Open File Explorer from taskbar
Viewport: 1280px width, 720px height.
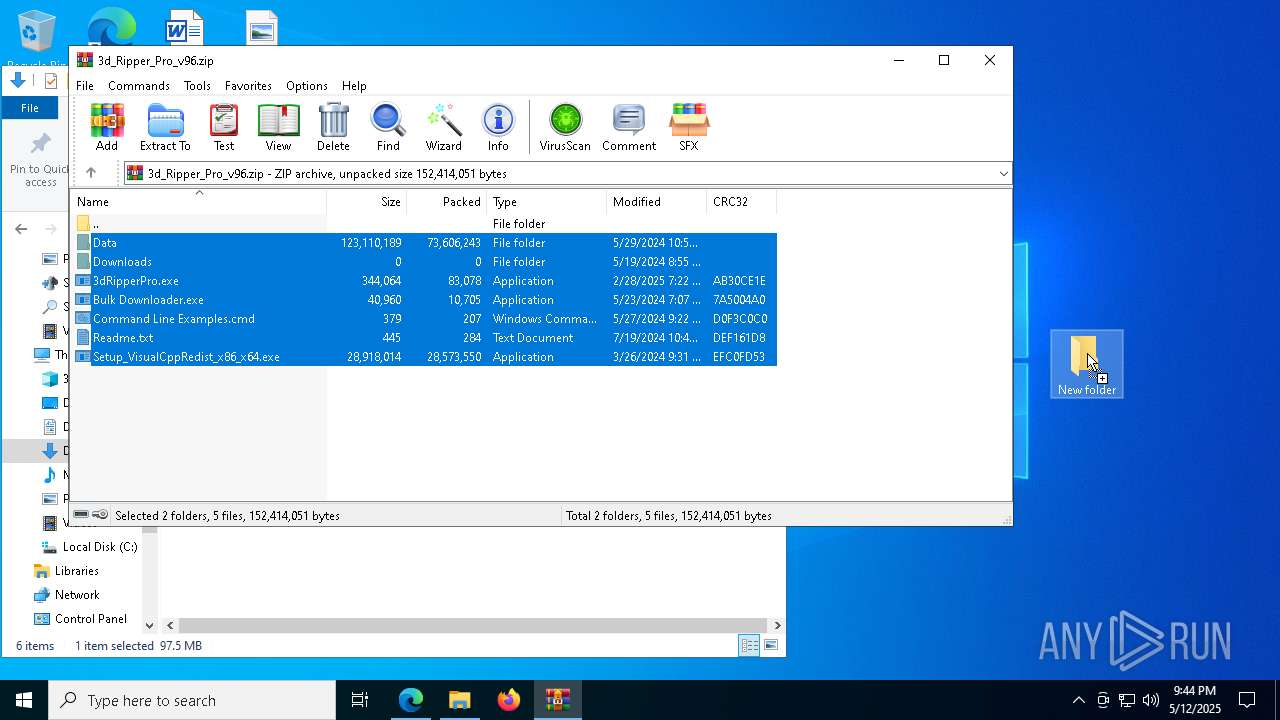[459, 700]
